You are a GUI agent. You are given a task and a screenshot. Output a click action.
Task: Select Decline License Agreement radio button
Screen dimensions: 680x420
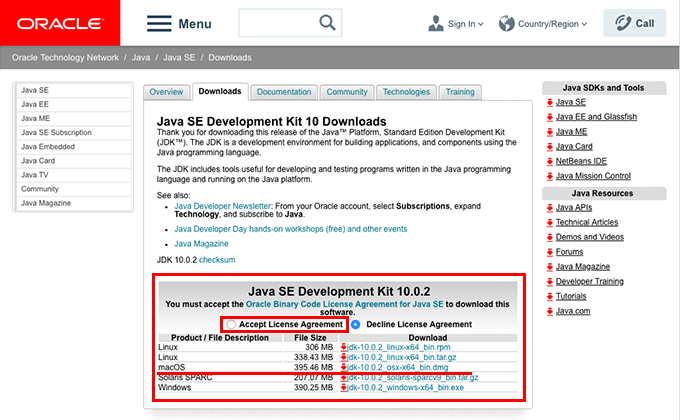356,325
